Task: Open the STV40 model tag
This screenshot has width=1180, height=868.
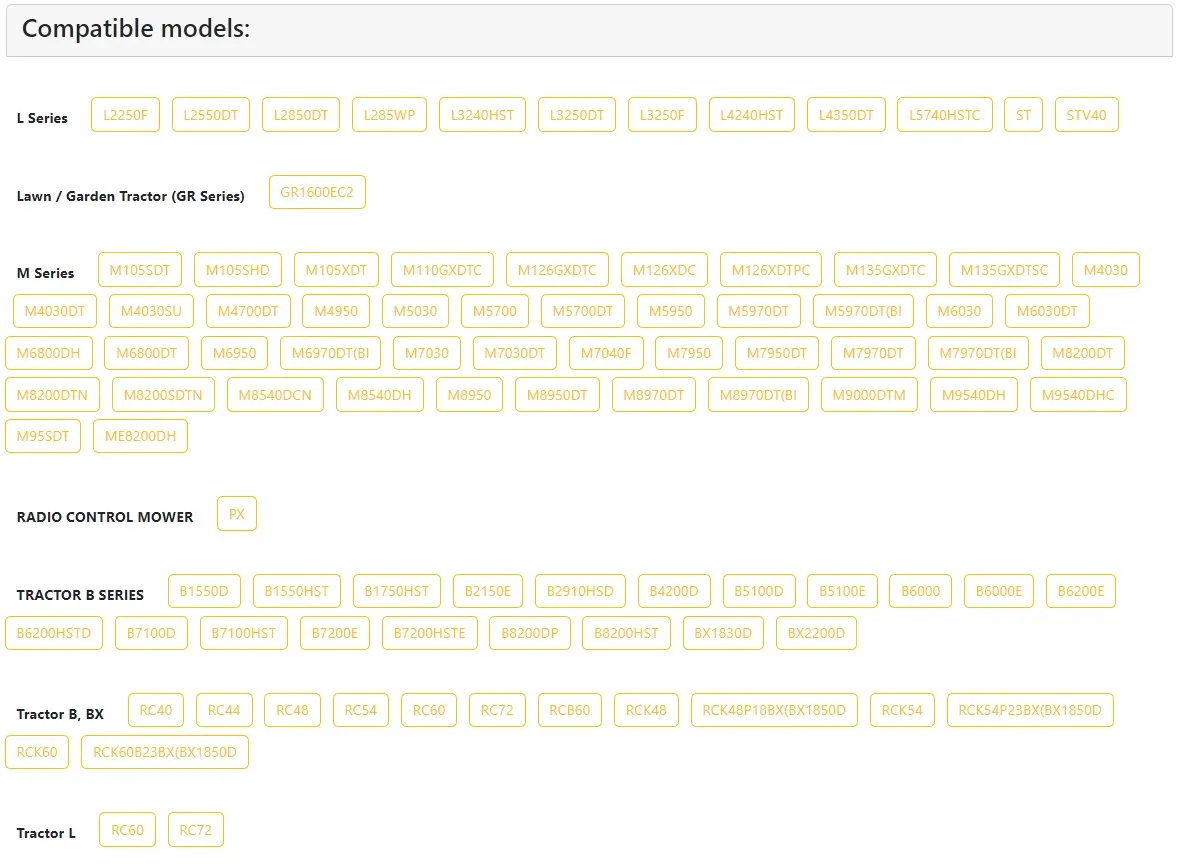Action: pos(1087,115)
